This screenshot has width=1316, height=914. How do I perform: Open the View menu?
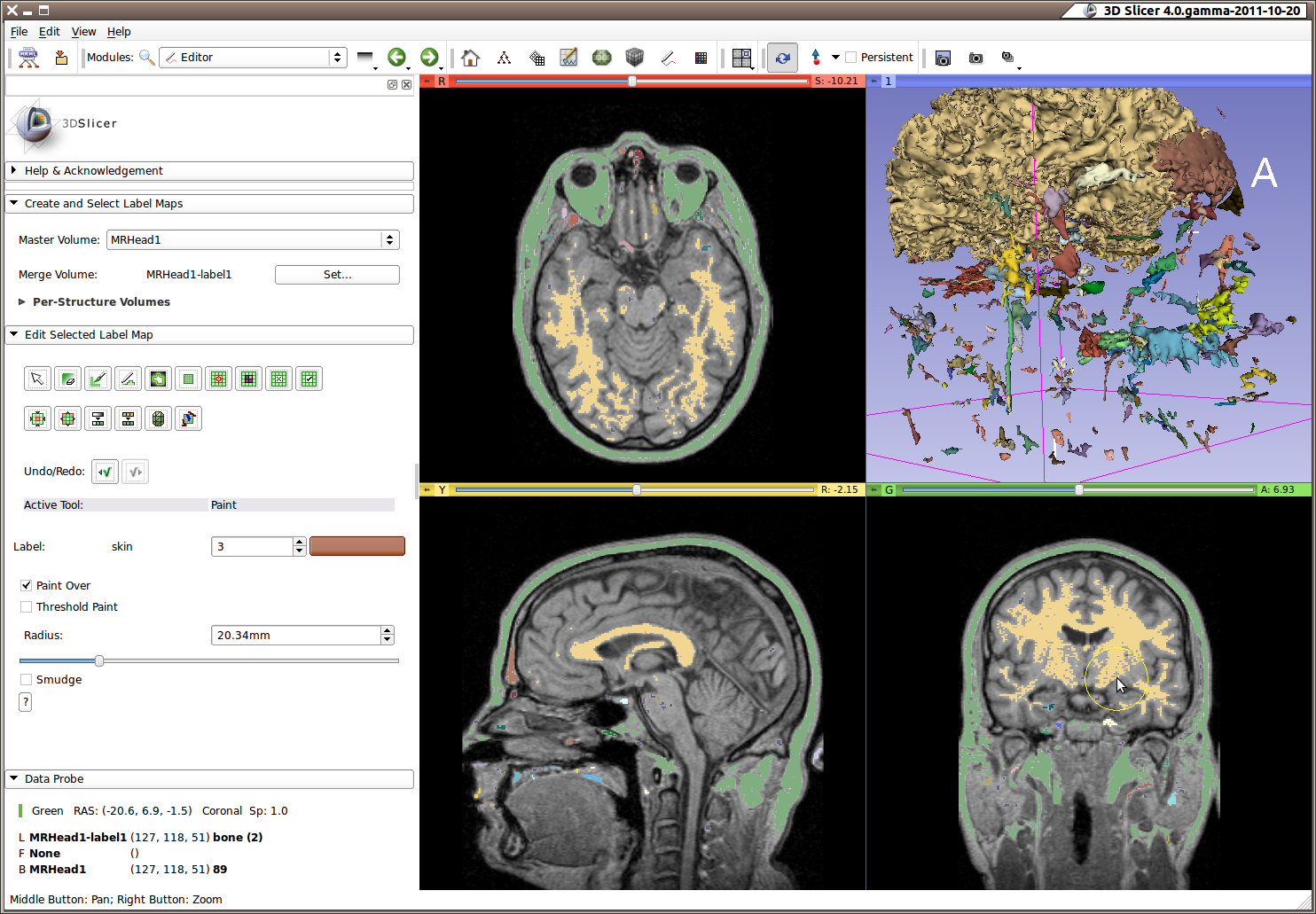tap(83, 32)
